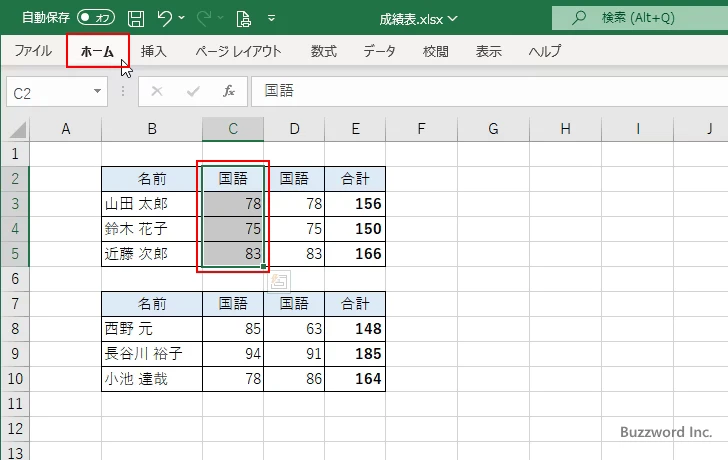Click the total cell 164
The height and width of the screenshot is (460, 728).
(x=355, y=379)
